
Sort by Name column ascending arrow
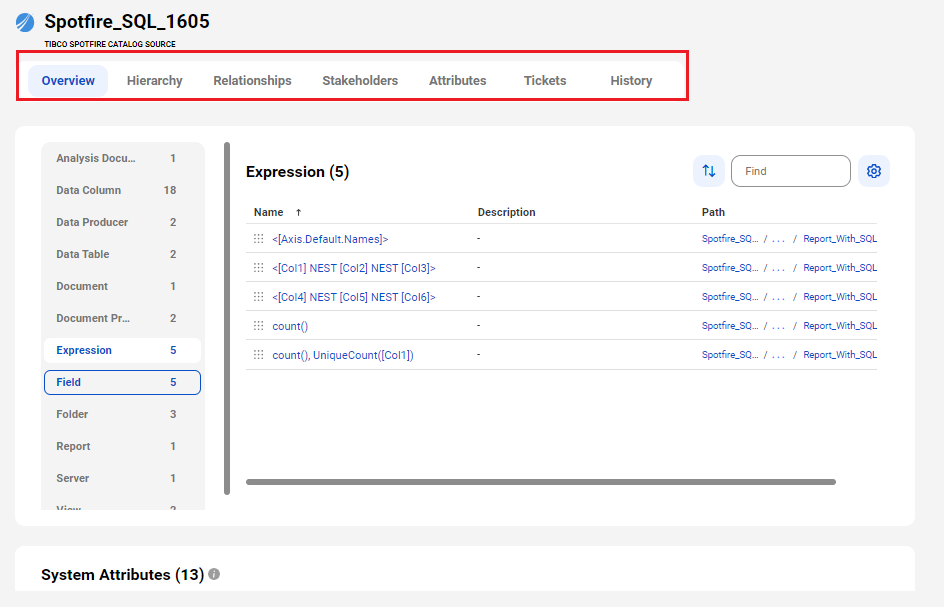coord(298,212)
